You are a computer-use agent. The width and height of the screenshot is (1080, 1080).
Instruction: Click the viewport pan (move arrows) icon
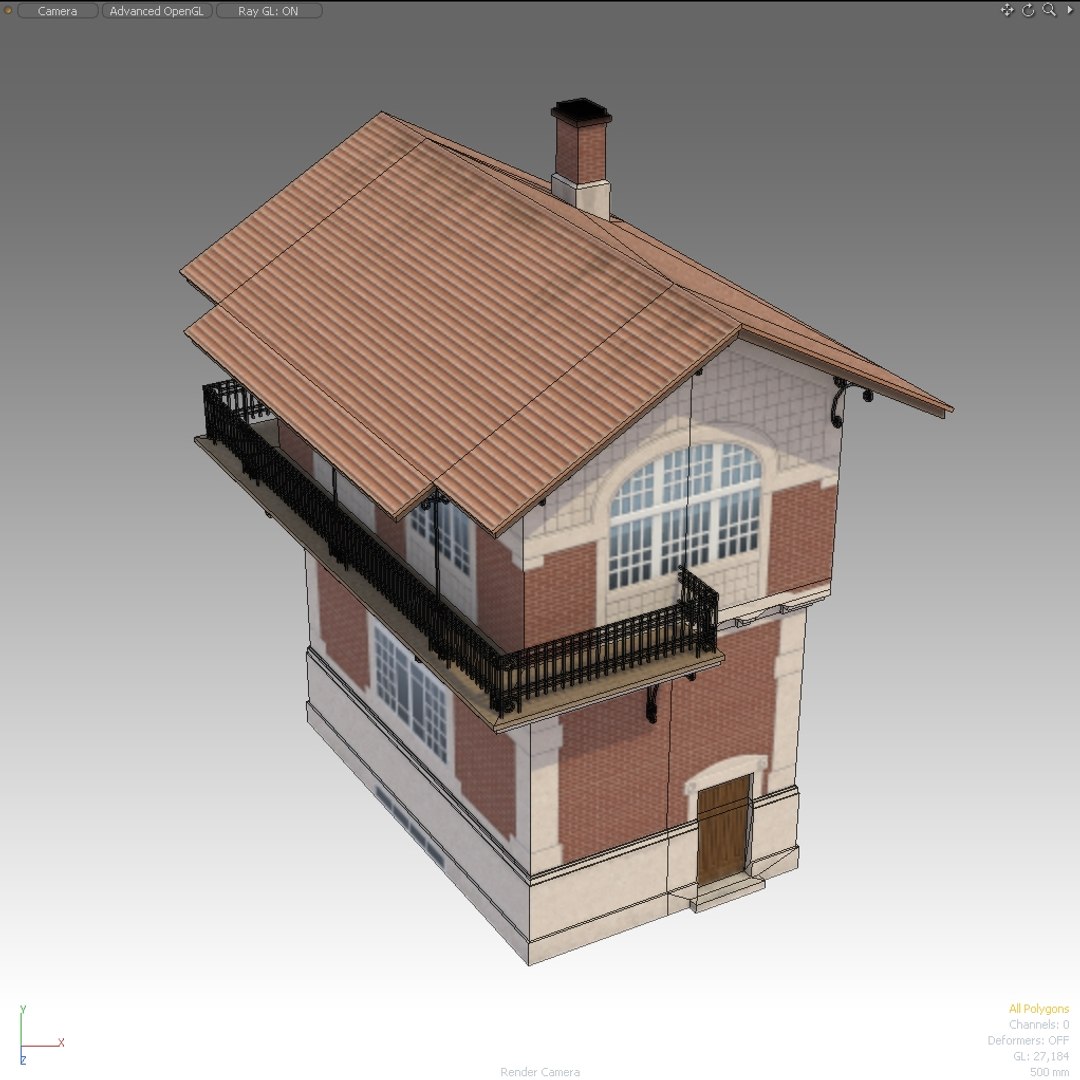[x=1007, y=10]
